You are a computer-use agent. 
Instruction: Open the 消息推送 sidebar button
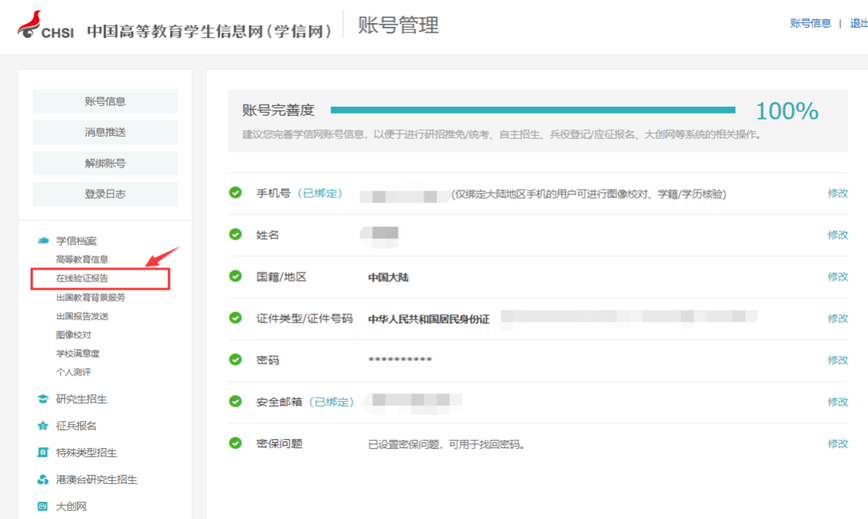click(105, 132)
